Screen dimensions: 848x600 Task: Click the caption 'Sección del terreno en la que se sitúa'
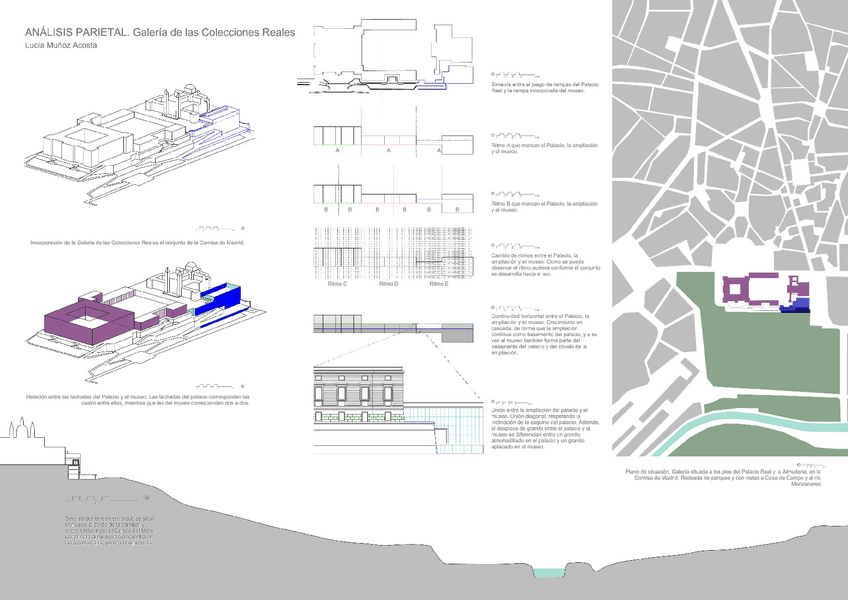coord(109,530)
